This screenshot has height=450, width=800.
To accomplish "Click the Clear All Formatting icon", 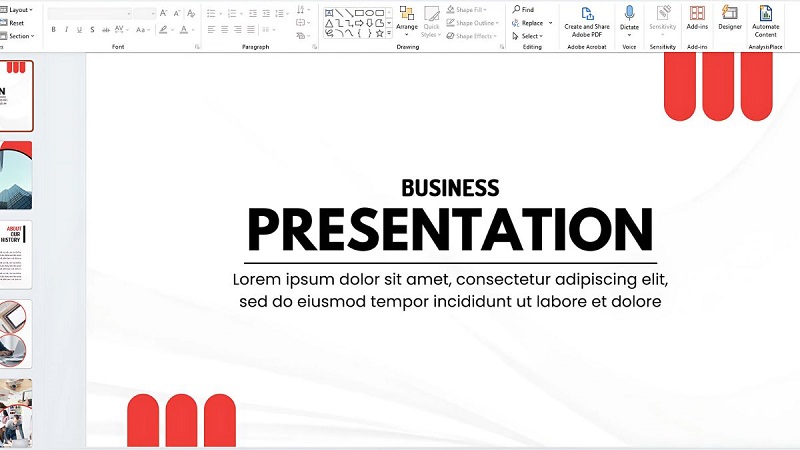I will tap(191, 14).
